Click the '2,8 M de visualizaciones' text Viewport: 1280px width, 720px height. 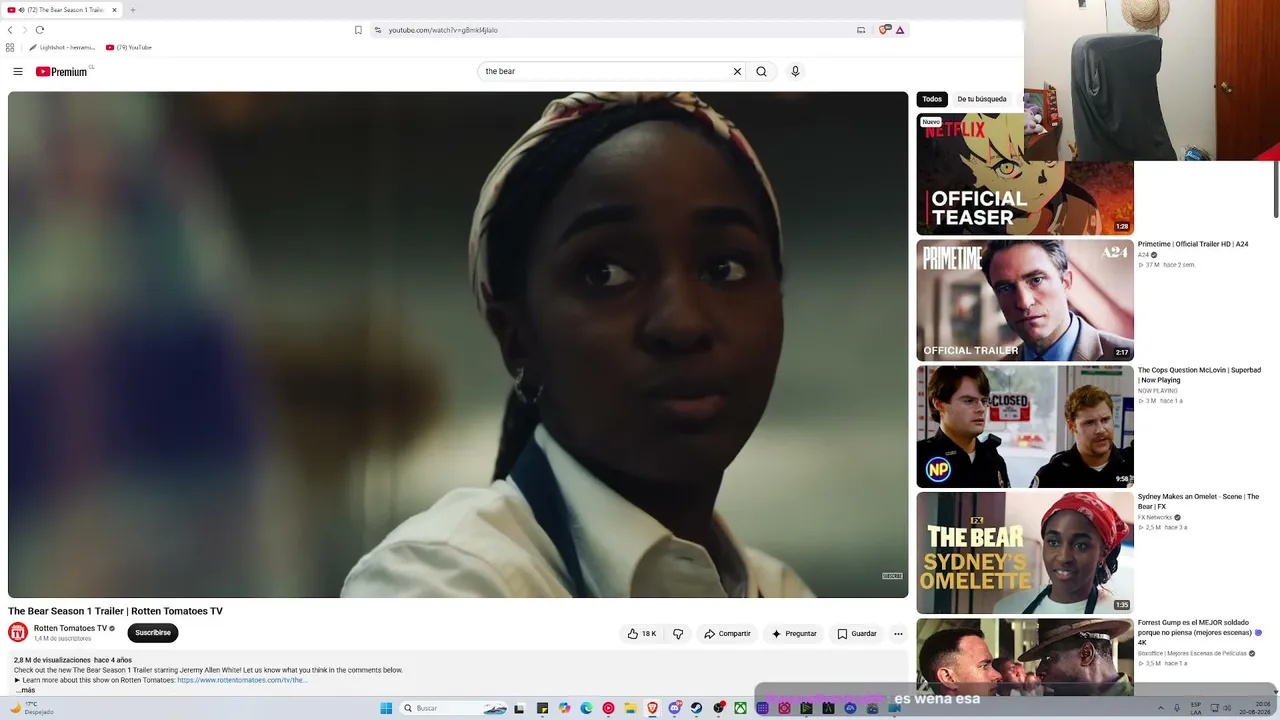pos(50,660)
